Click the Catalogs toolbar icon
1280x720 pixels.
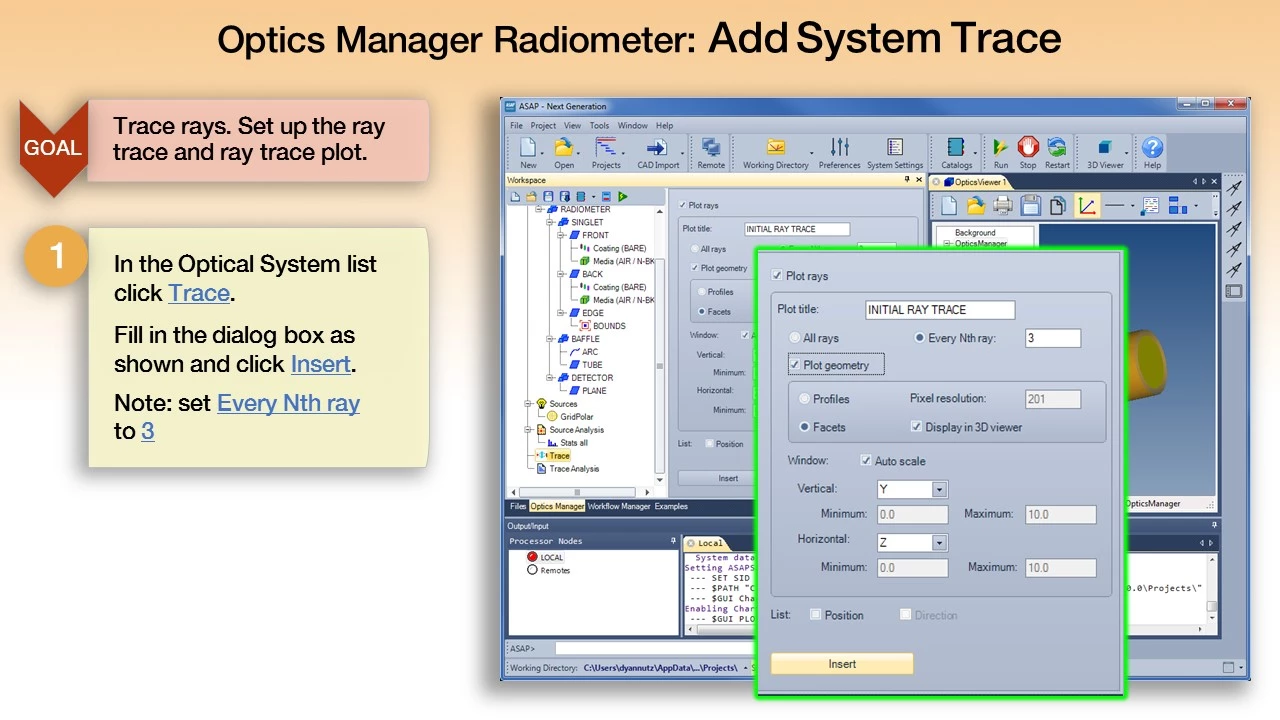[956, 151]
